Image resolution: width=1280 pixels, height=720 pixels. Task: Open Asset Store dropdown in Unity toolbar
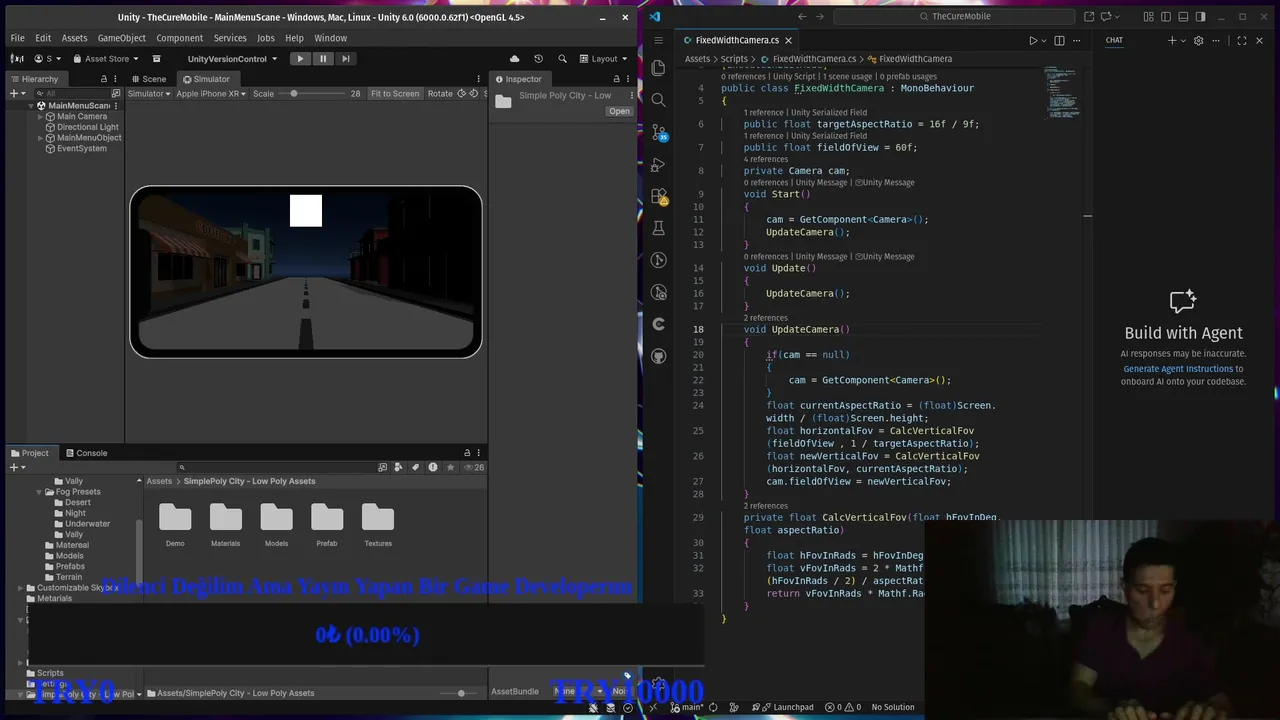[x=106, y=59]
